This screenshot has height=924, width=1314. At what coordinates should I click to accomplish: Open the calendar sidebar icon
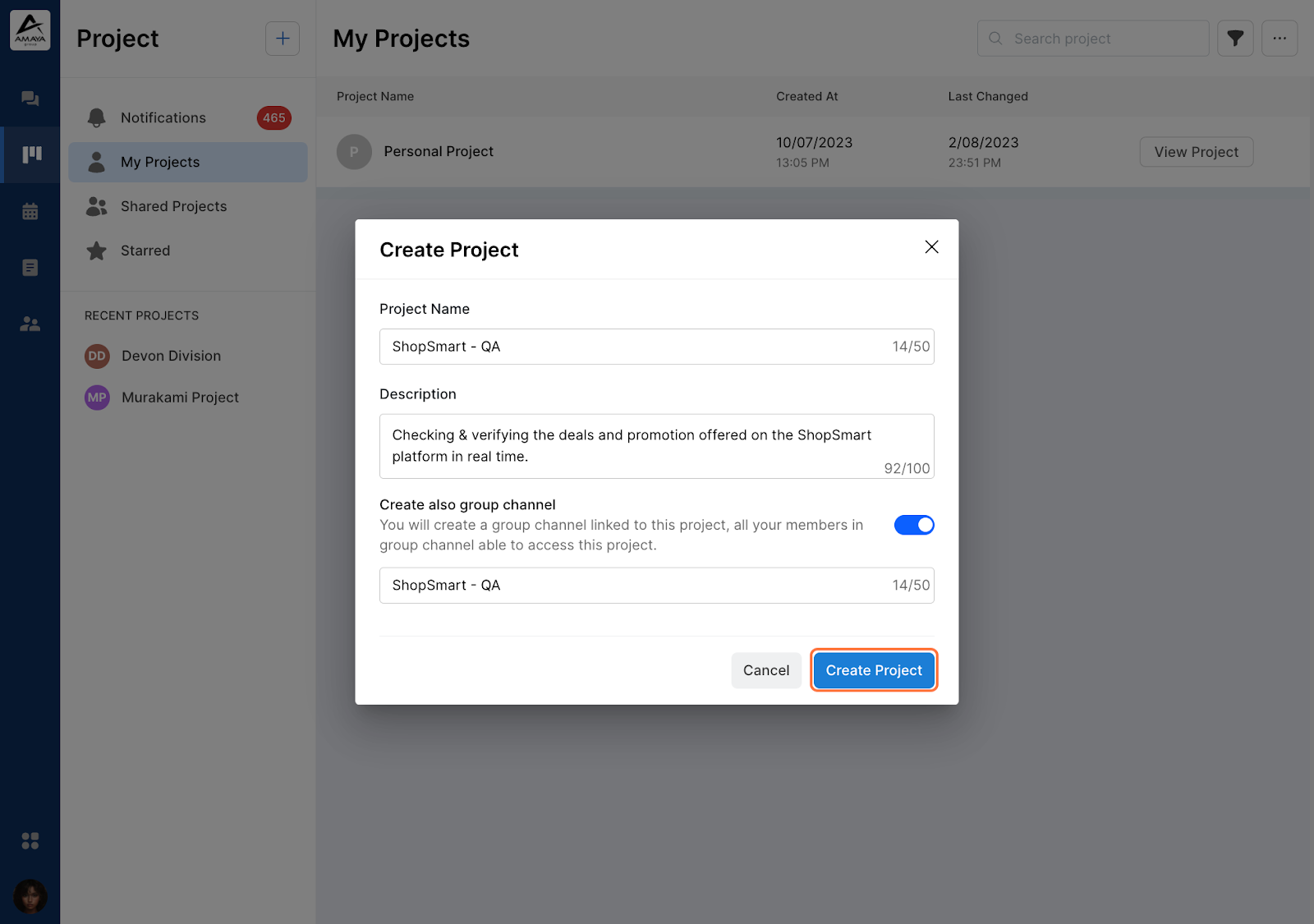30,211
